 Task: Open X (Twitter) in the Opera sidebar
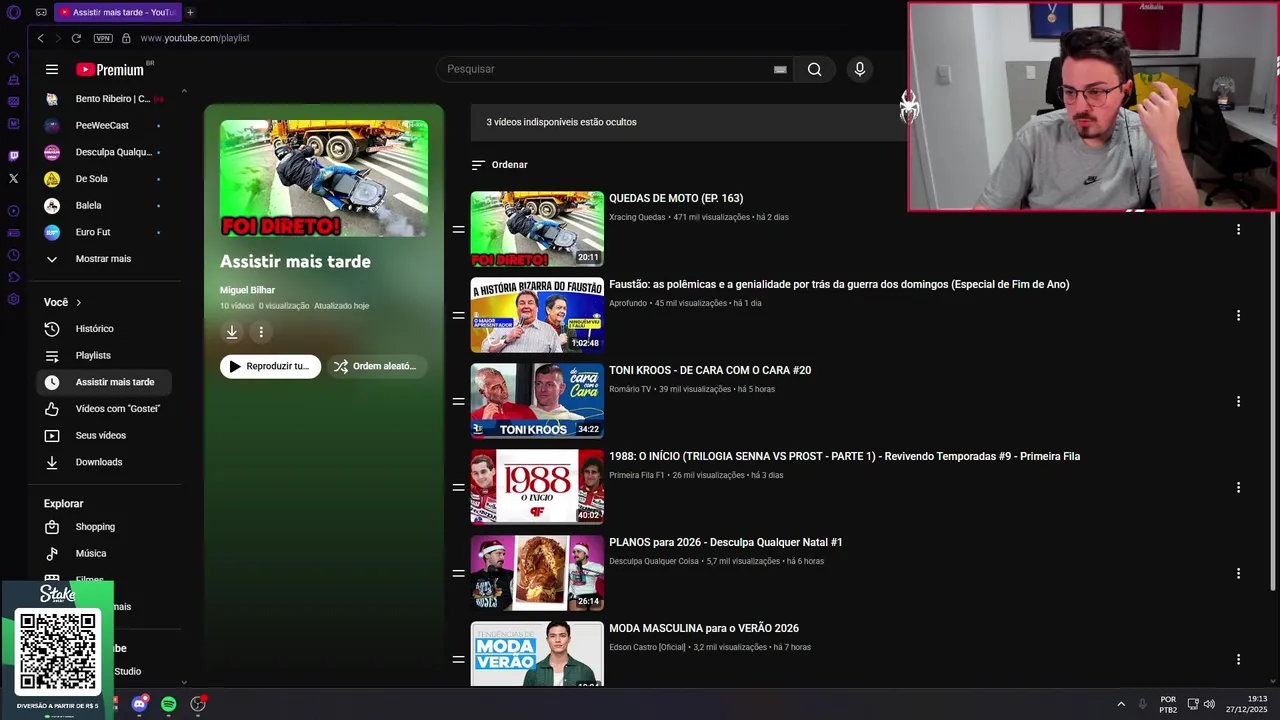[x=13, y=178]
